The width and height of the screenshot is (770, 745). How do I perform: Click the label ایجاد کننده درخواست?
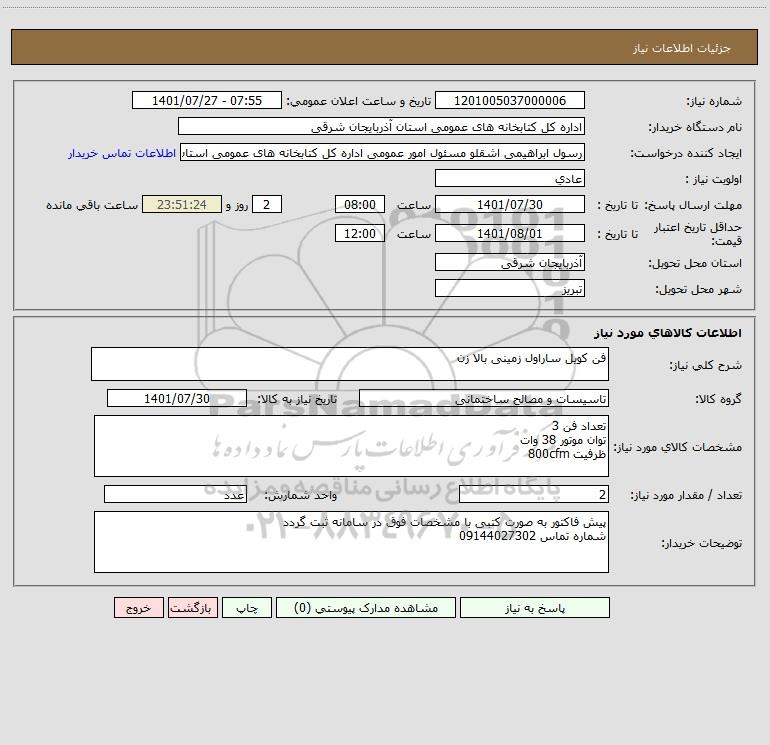[x=686, y=154]
